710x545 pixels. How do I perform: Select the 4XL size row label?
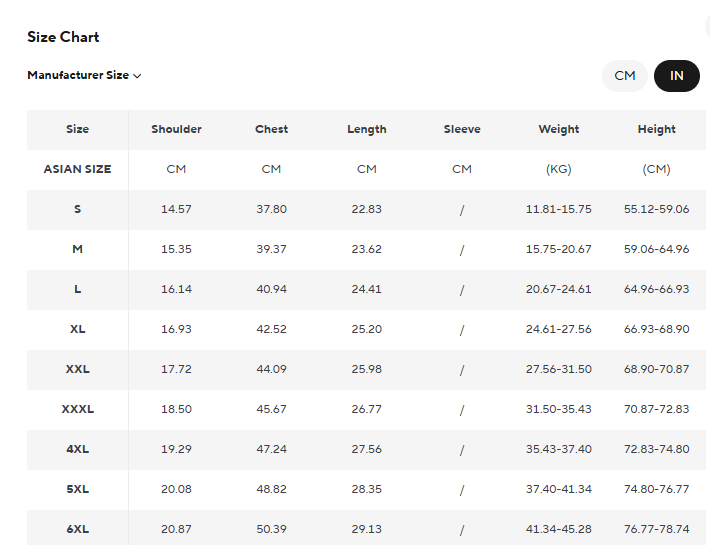[x=77, y=449]
